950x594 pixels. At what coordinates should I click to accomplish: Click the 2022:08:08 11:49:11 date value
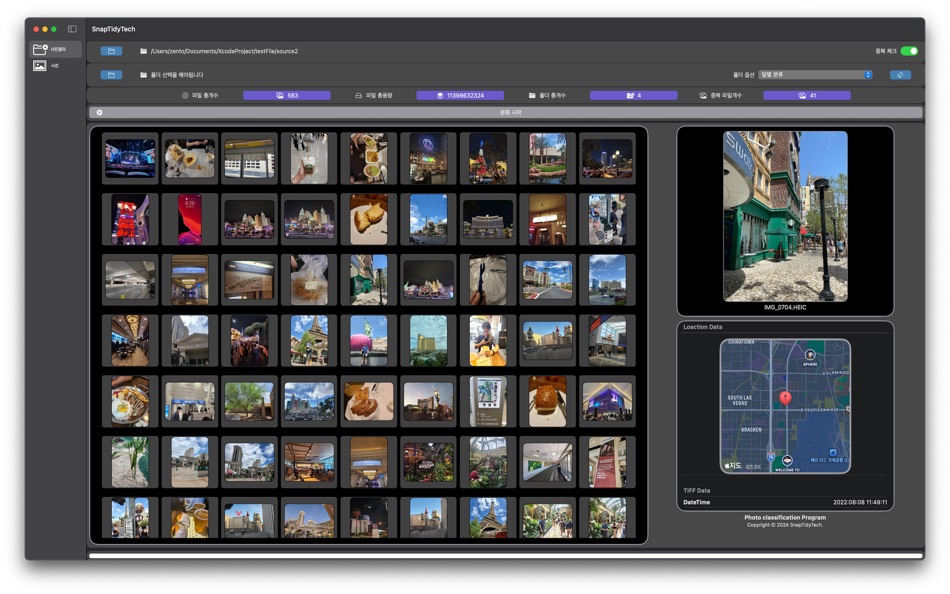(860, 502)
